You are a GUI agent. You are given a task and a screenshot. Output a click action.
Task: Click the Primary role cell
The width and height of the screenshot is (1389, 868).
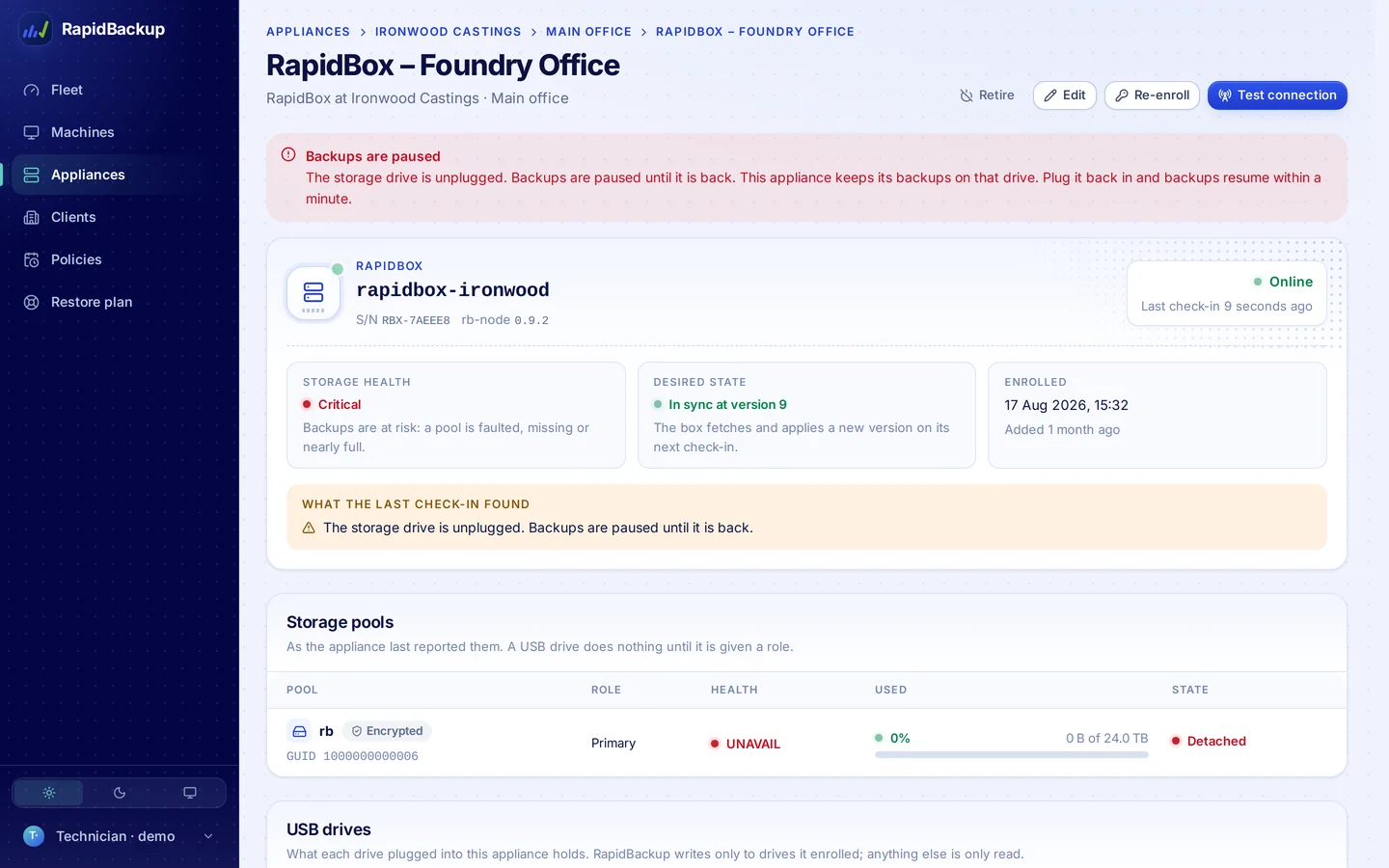coord(613,744)
